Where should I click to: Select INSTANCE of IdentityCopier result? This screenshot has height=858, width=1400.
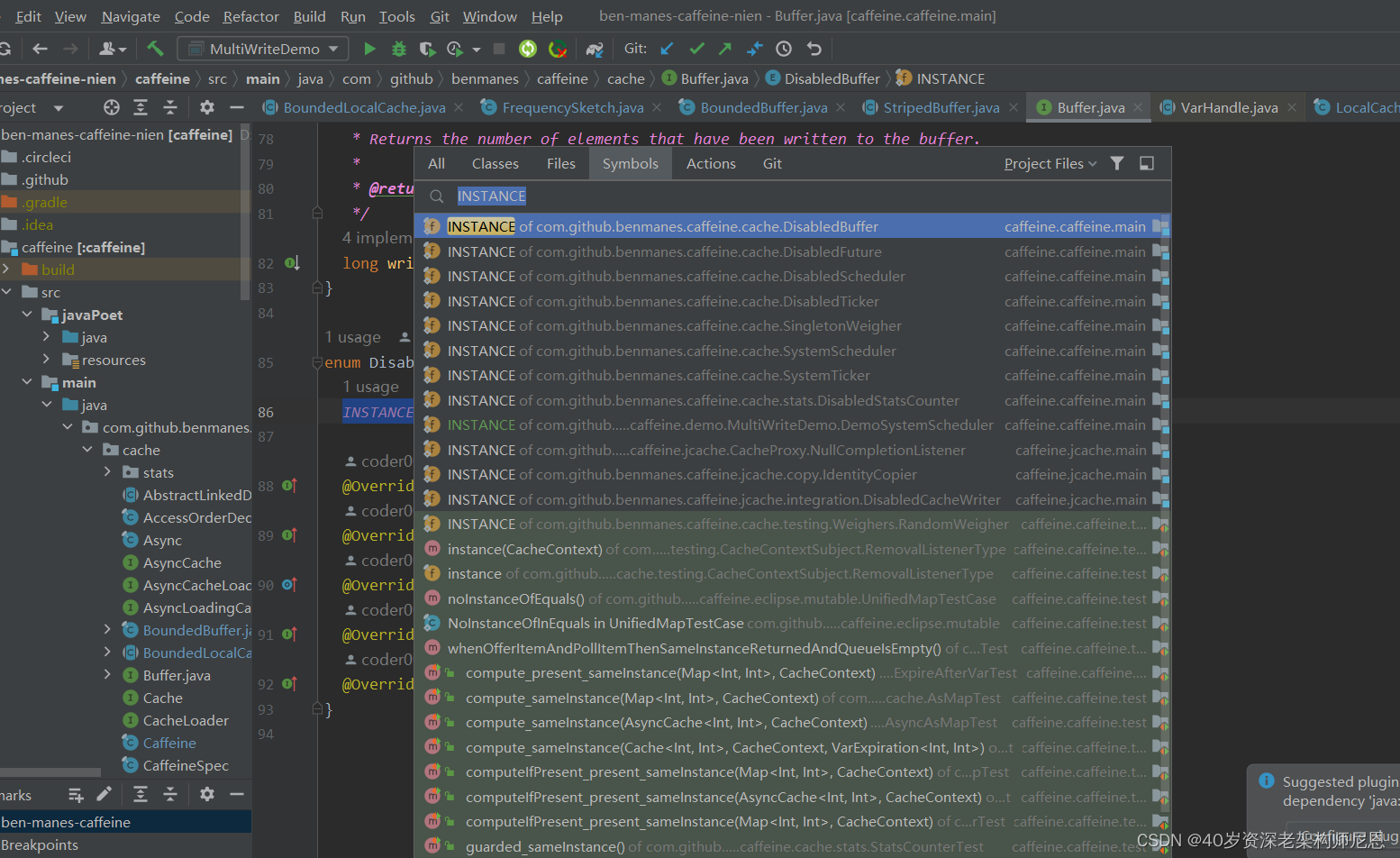(793, 474)
